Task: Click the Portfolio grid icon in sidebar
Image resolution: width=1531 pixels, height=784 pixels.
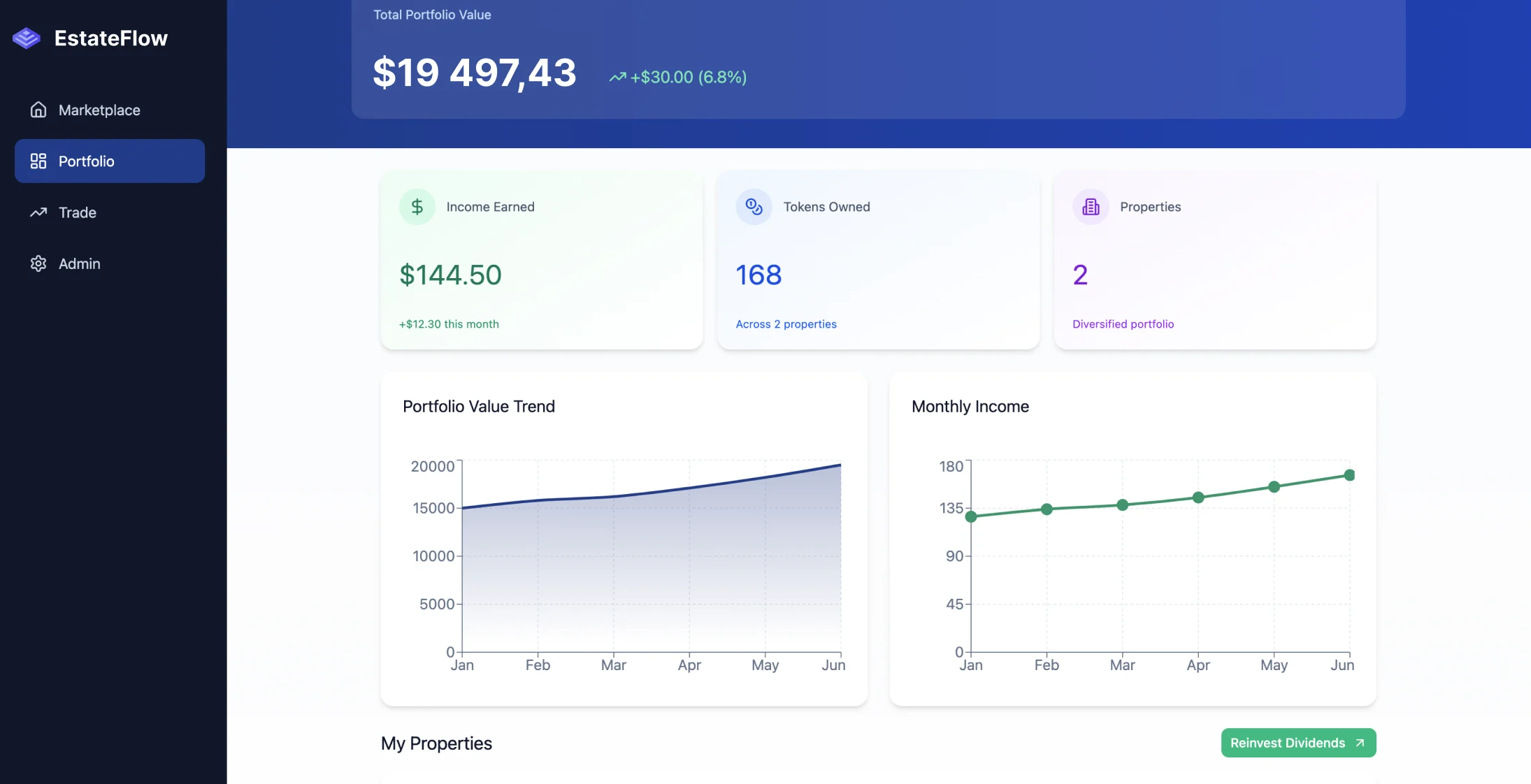Action: click(x=38, y=161)
